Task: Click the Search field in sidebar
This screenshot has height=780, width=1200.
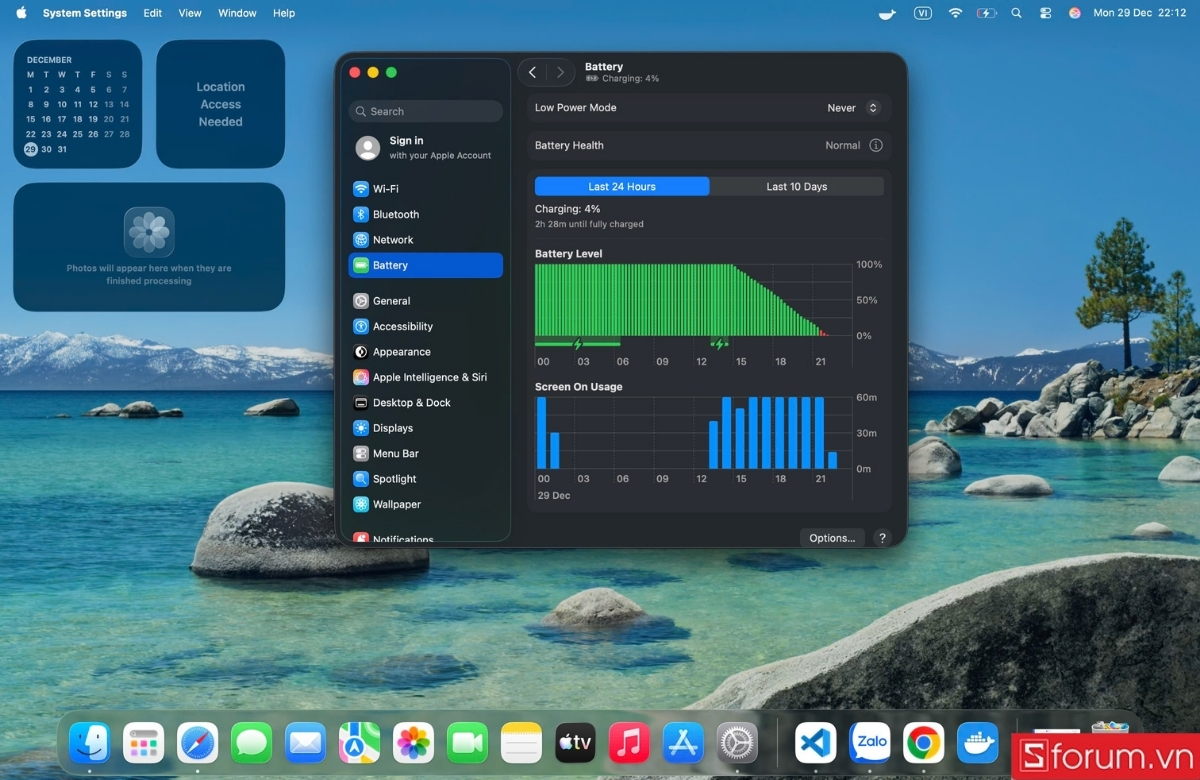Action: click(x=425, y=111)
